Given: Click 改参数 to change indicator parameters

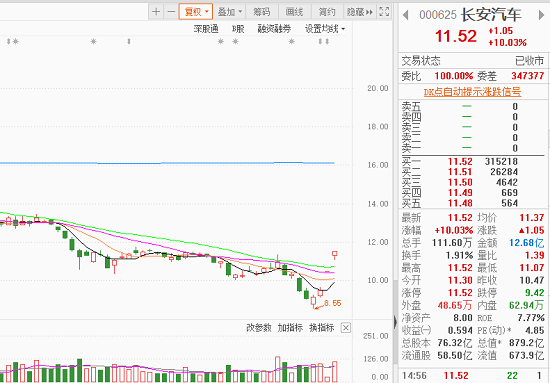Looking at the screenshot, I should (x=259, y=328).
